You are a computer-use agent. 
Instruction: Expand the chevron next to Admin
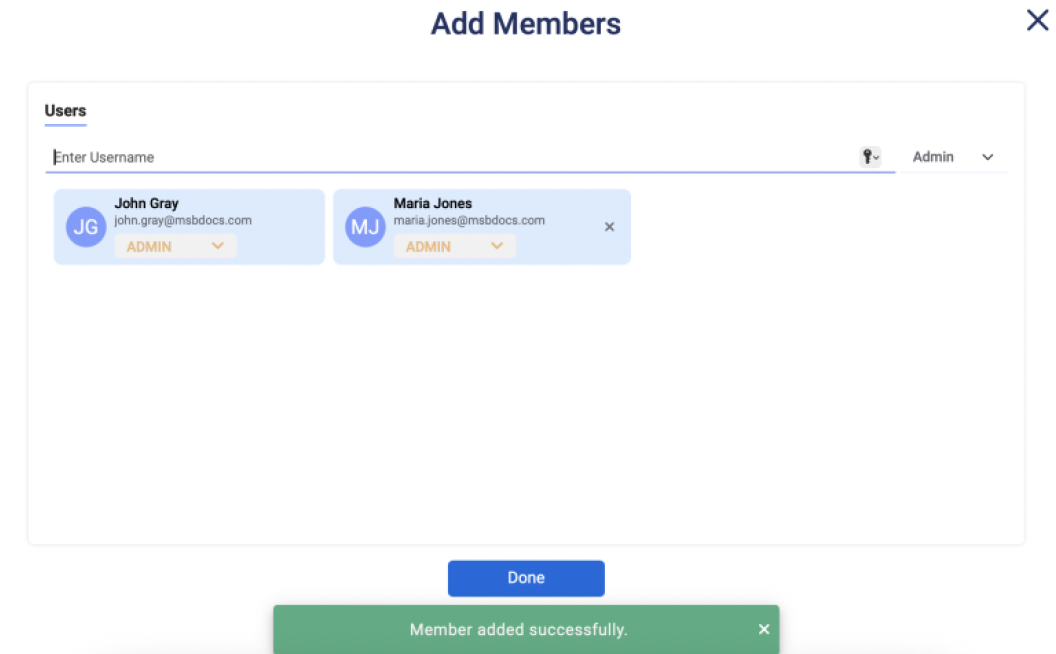(x=987, y=157)
